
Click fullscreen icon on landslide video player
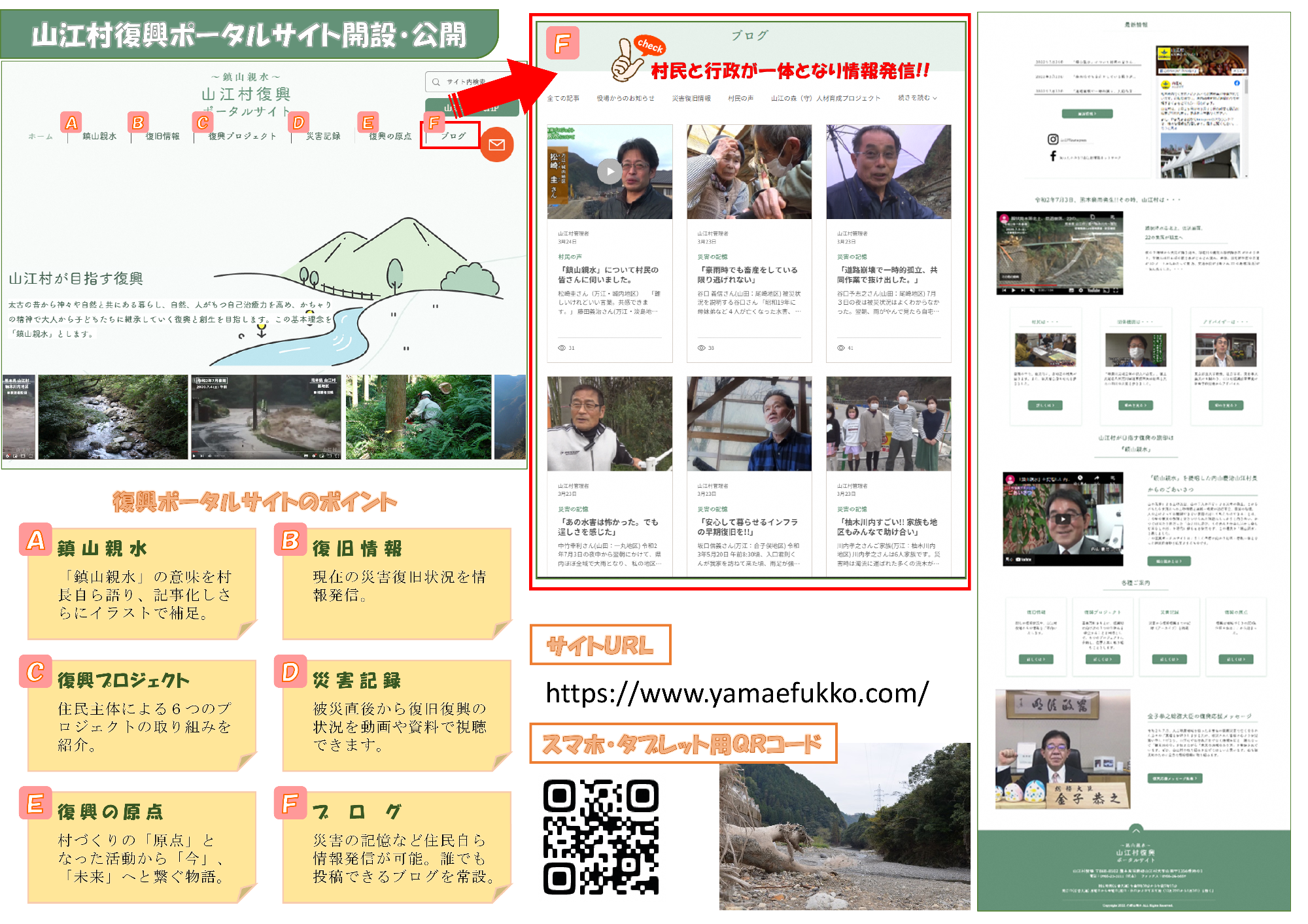1116,290
